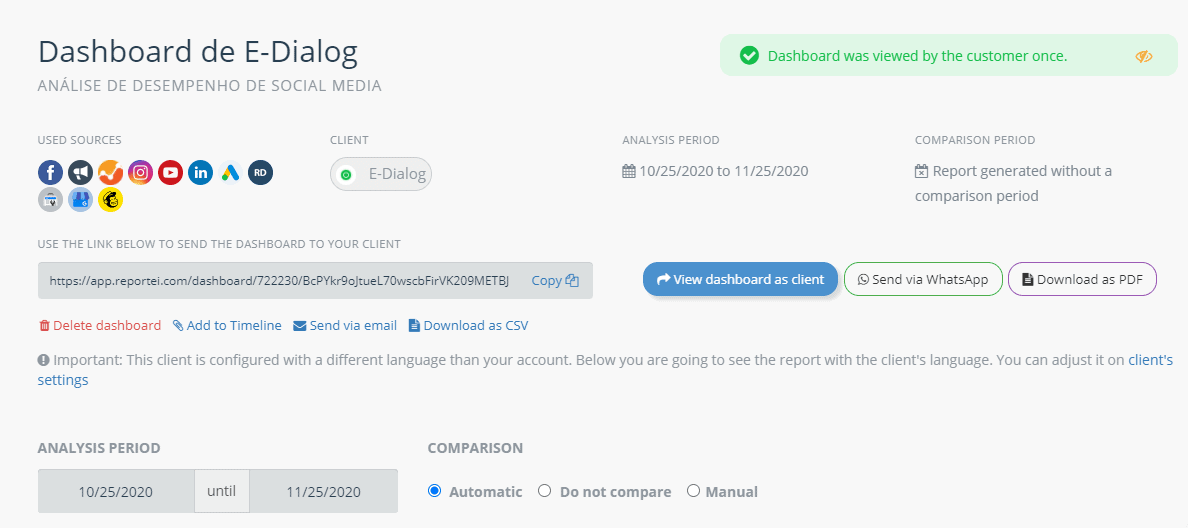Select the Manual comparison option

click(x=693, y=491)
